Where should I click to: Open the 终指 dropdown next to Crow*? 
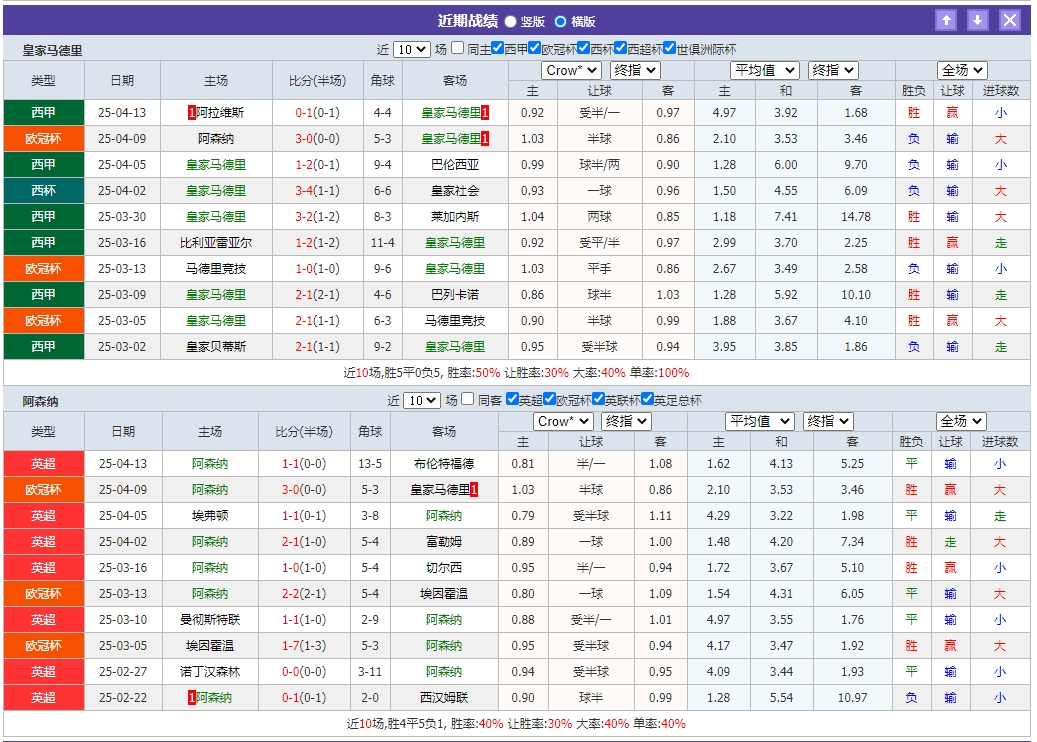636,70
